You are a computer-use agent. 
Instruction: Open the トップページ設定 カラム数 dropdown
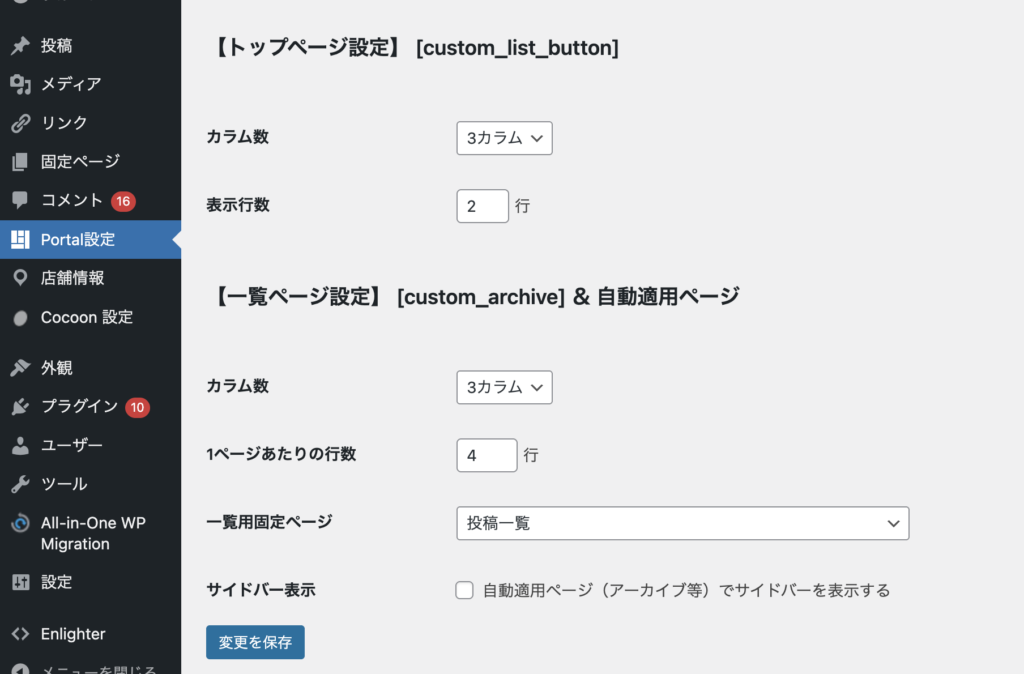(504, 138)
